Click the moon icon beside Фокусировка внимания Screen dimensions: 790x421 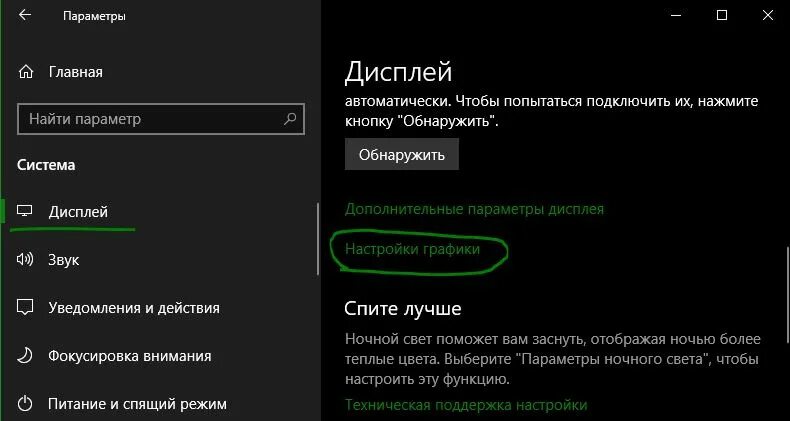coord(25,356)
